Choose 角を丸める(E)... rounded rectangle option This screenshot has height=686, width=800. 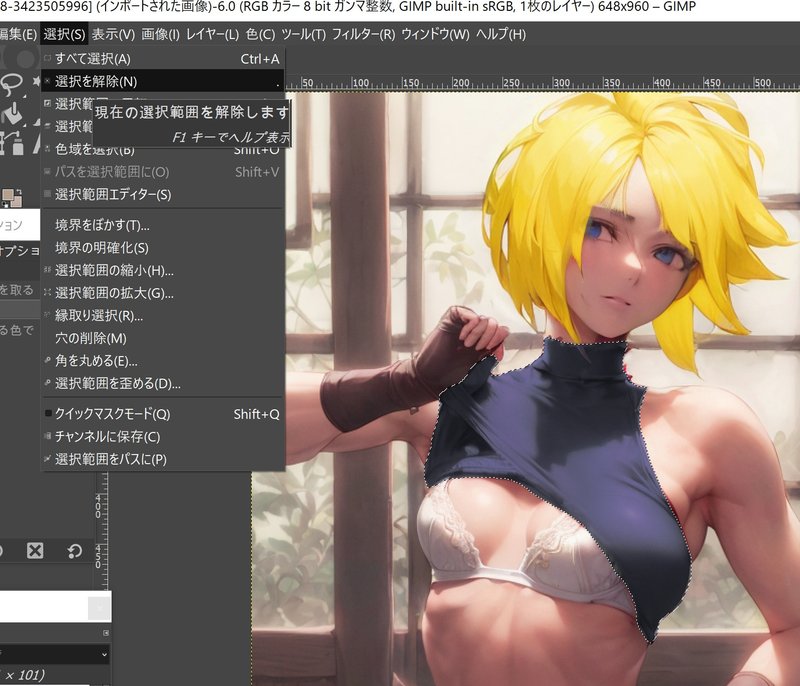pos(162,361)
